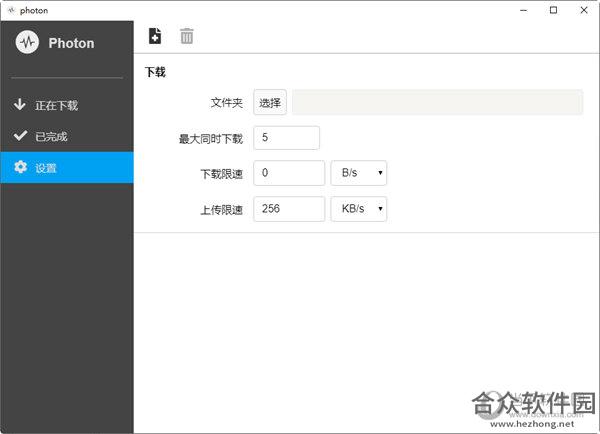Close the photon window

[584, 10]
